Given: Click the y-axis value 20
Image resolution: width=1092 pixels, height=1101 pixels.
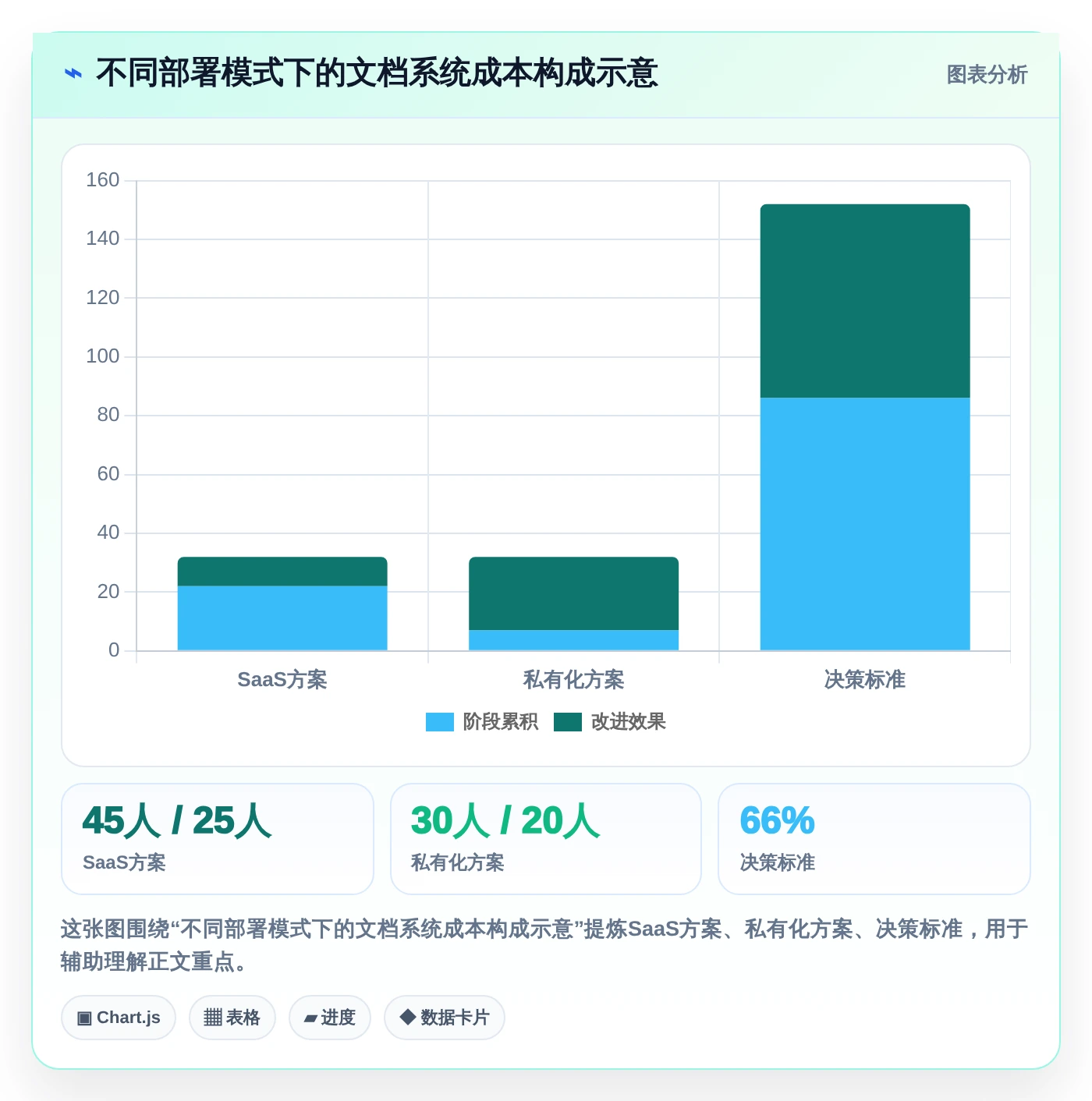Looking at the screenshot, I should coord(108,592).
